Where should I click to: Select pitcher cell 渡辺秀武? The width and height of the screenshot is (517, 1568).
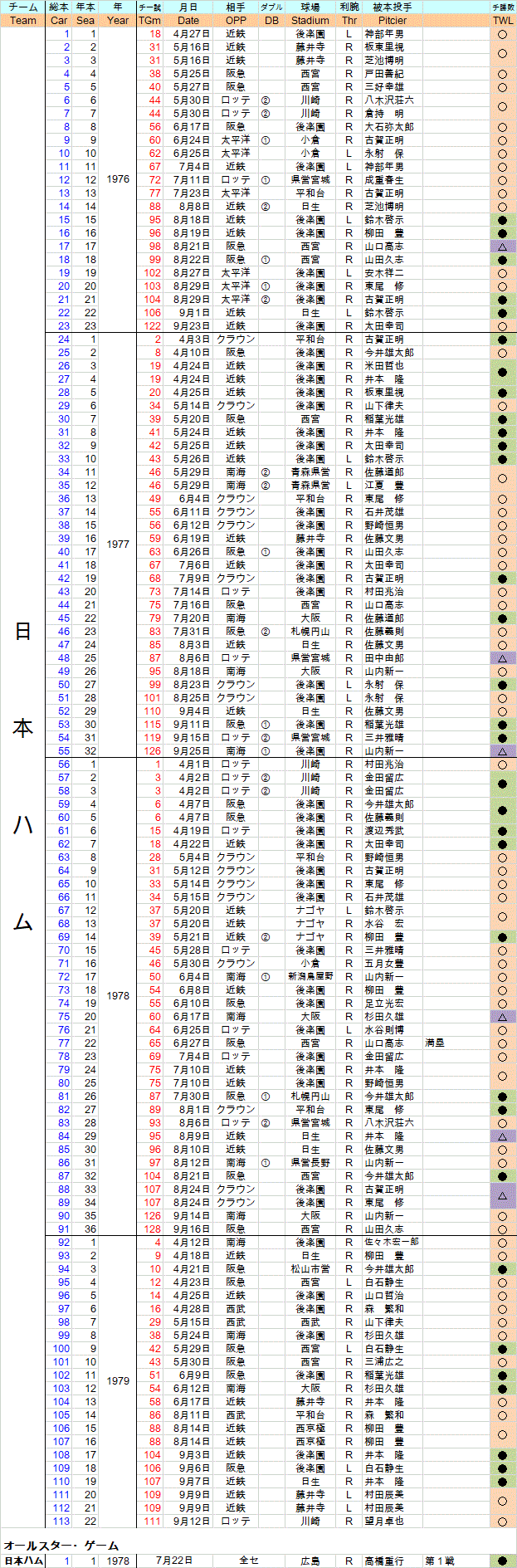(393, 831)
